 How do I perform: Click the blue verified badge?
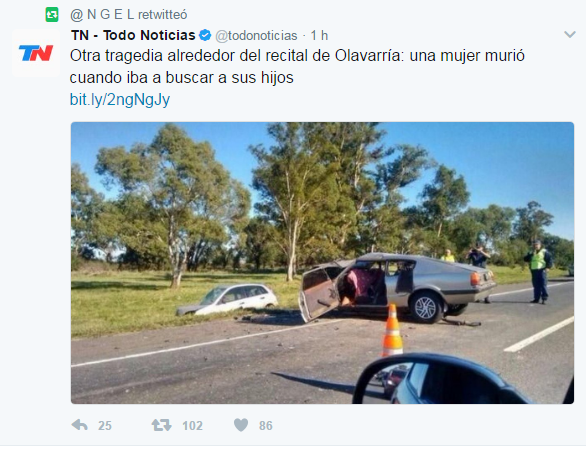pos(205,36)
